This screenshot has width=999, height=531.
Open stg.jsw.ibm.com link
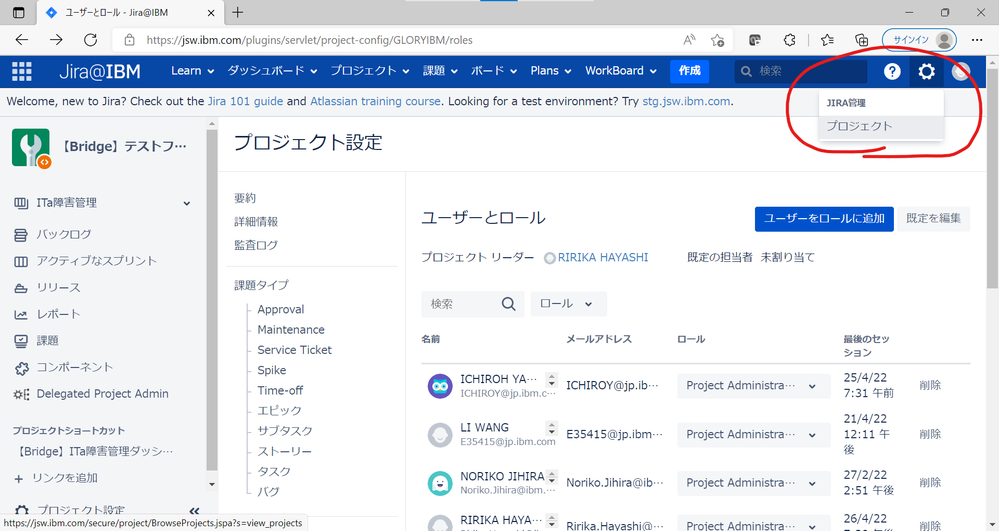click(x=686, y=101)
